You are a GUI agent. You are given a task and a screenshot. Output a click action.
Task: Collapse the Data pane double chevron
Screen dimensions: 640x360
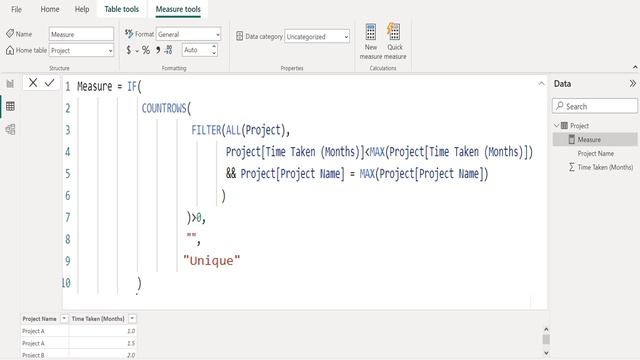click(x=633, y=83)
